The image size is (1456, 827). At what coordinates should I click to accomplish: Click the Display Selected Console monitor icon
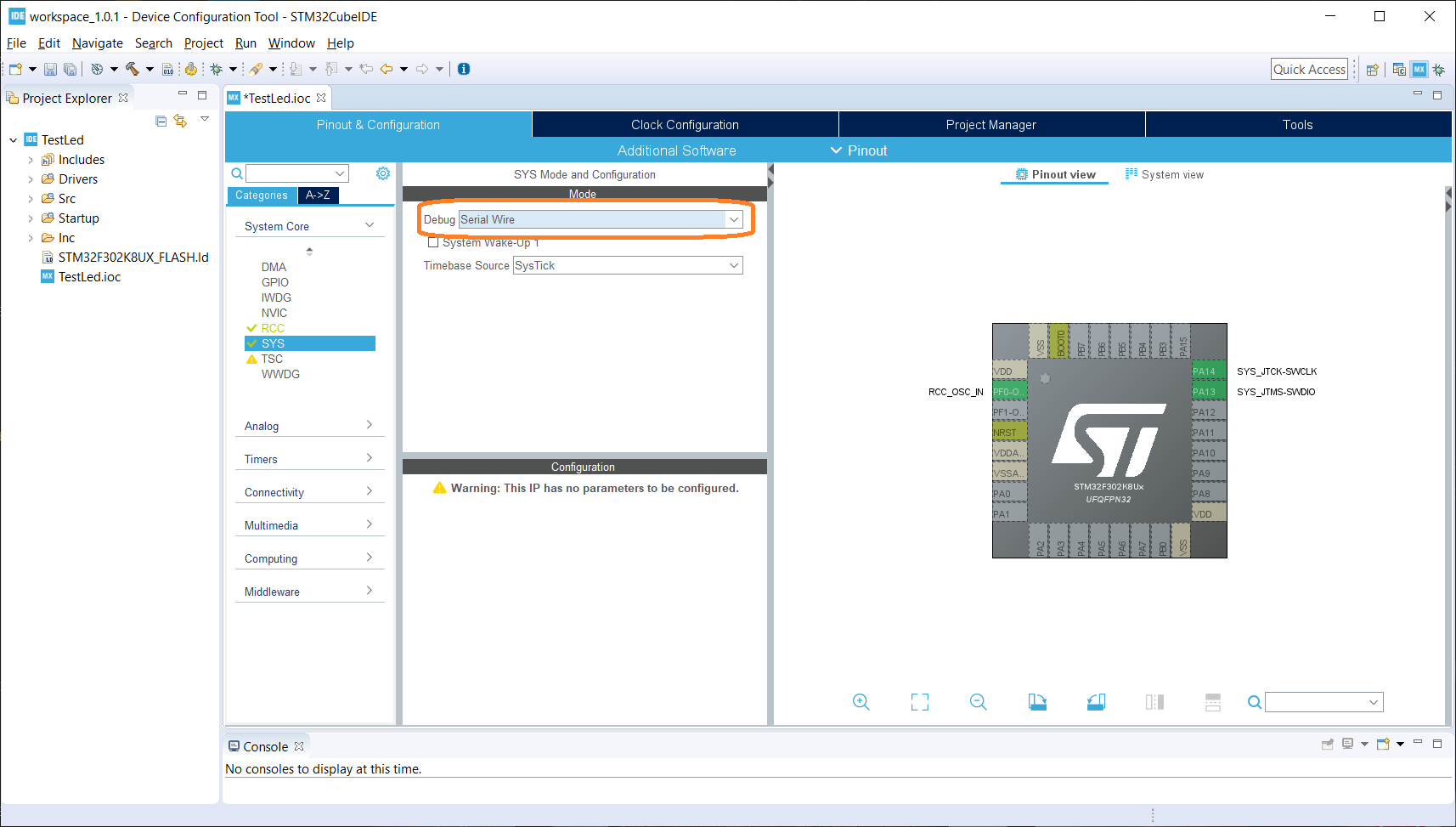point(1348,744)
